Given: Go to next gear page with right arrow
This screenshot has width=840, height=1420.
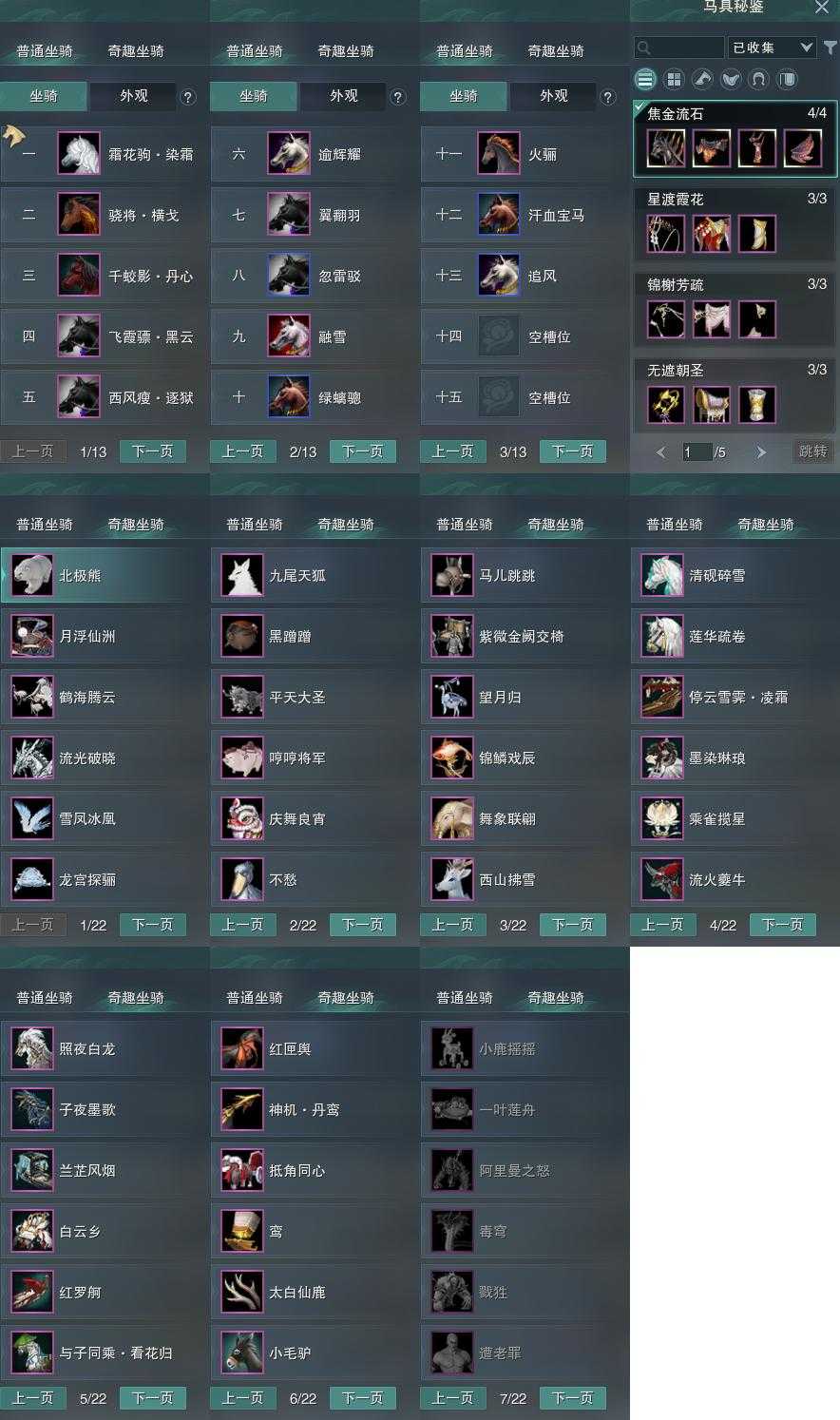Looking at the screenshot, I should tap(761, 452).
